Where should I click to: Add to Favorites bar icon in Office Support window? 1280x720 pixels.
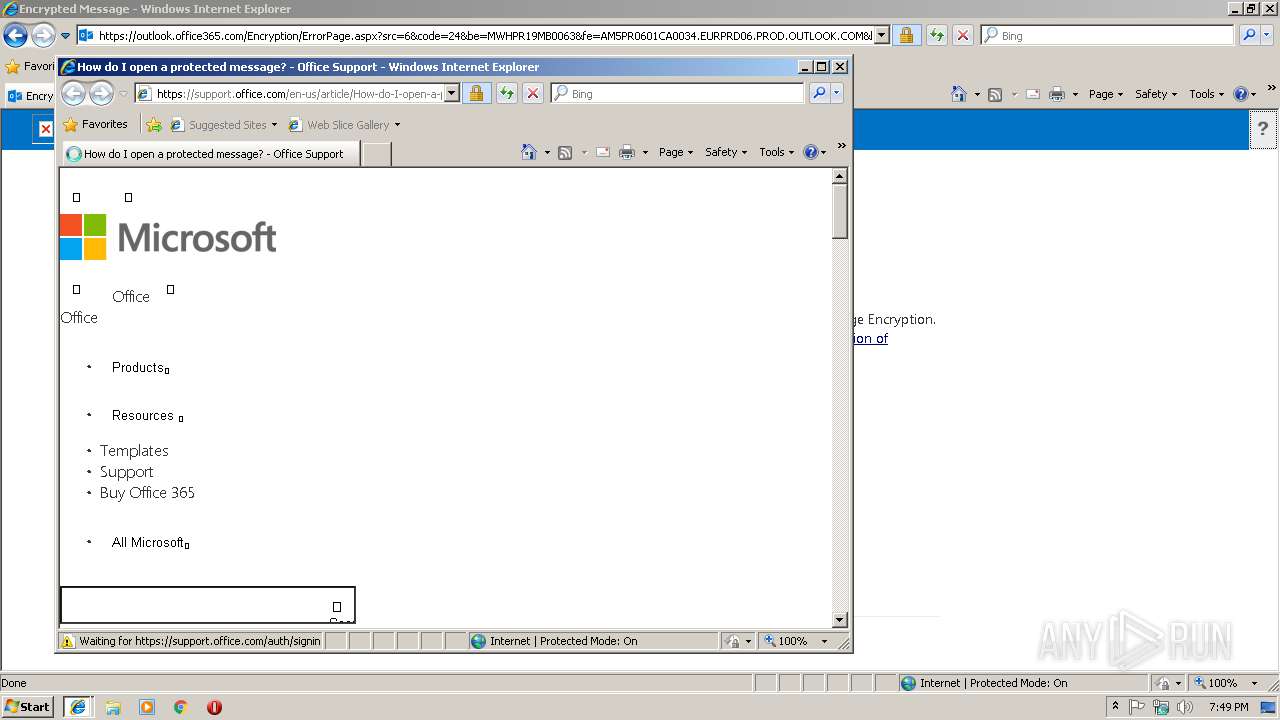tap(153, 125)
